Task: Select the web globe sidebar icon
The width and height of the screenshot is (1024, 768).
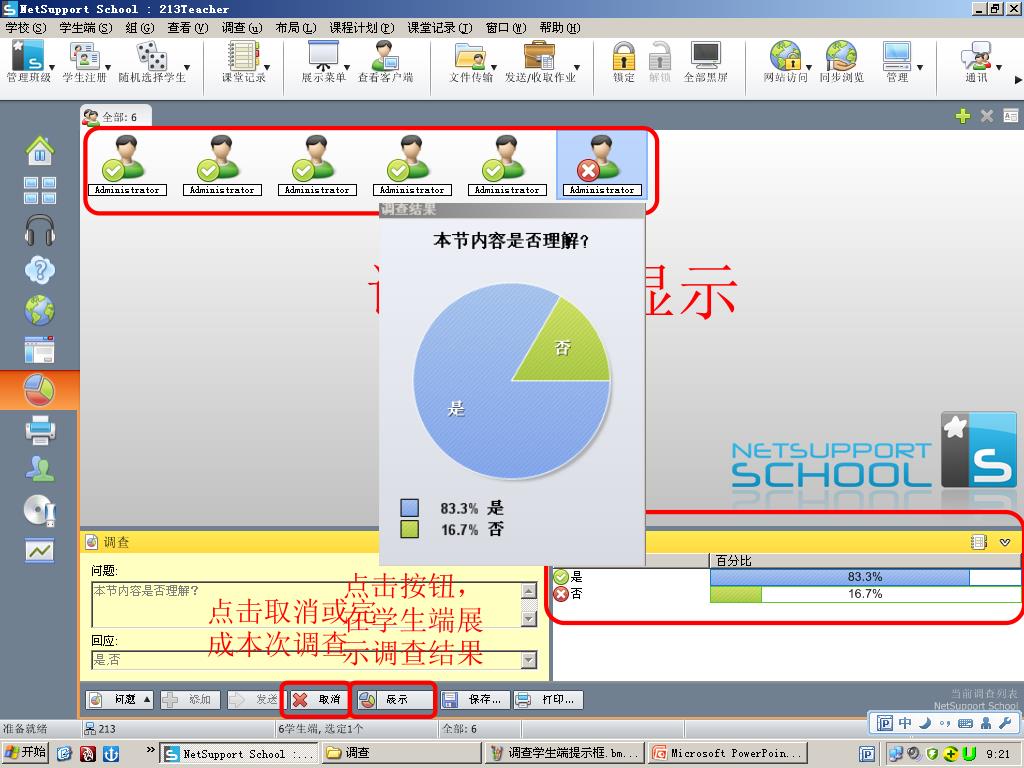Action: point(40,310)
